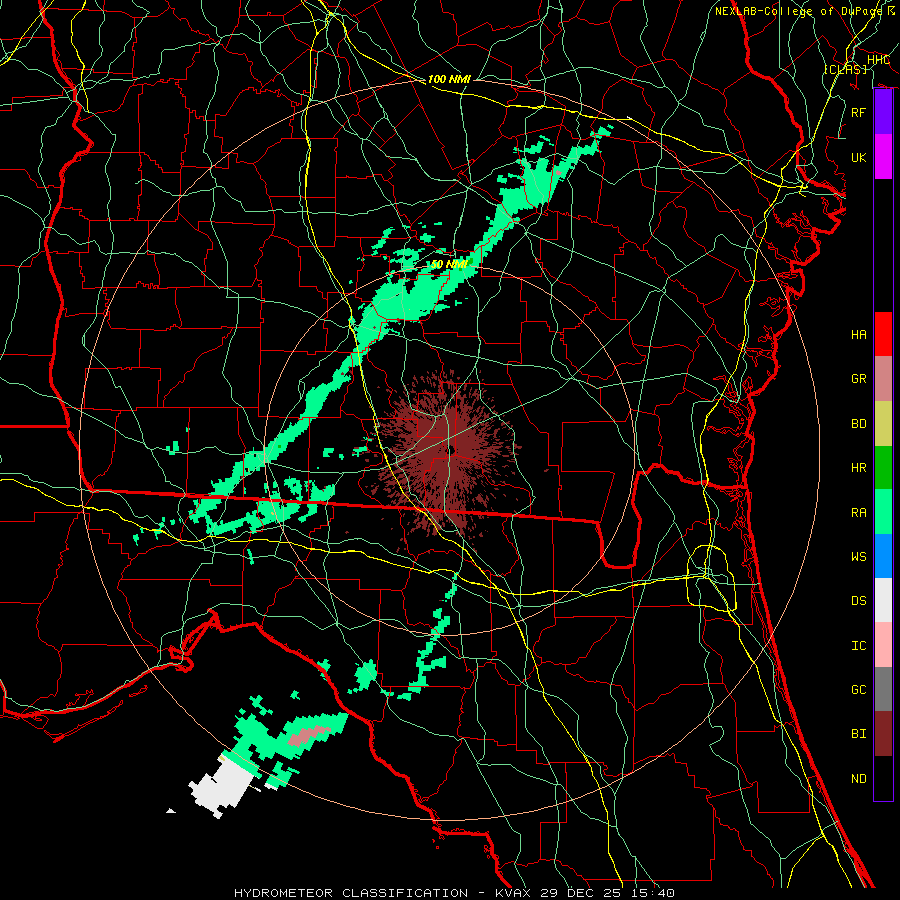Select the gray GC legend swatch
This screenshot has height=900, width=900.
(883, 689)
